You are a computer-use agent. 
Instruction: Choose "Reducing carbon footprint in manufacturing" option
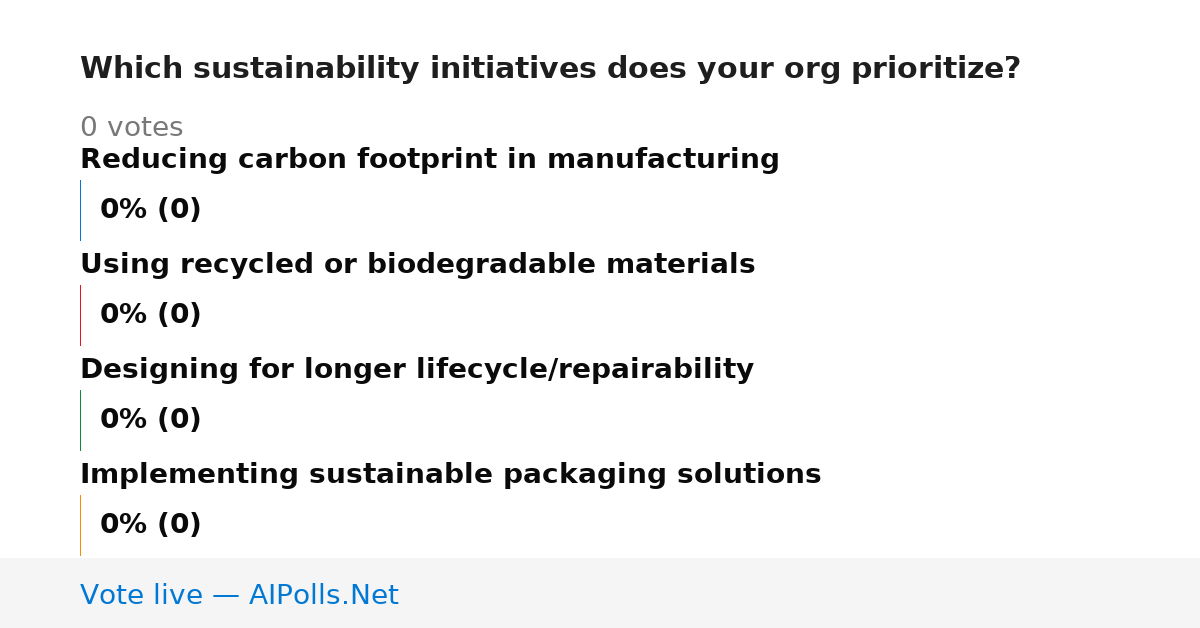pyautogui.click(x=429, y=160)
